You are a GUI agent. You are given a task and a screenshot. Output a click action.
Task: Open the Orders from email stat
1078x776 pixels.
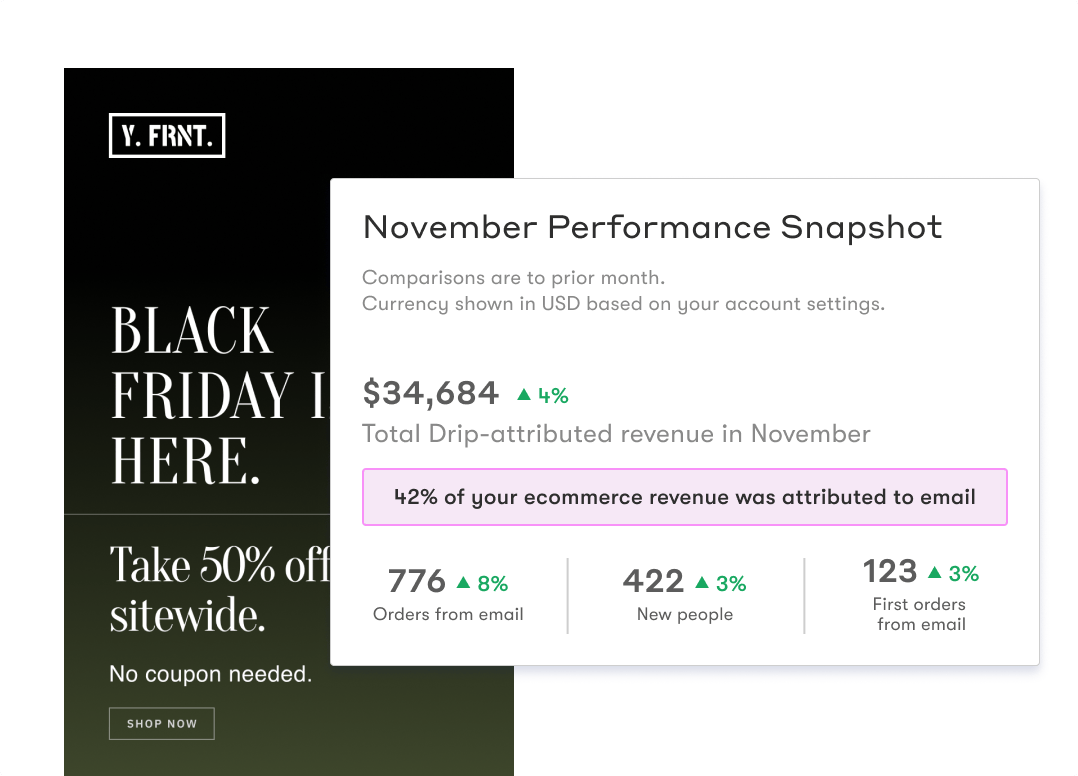448,614
